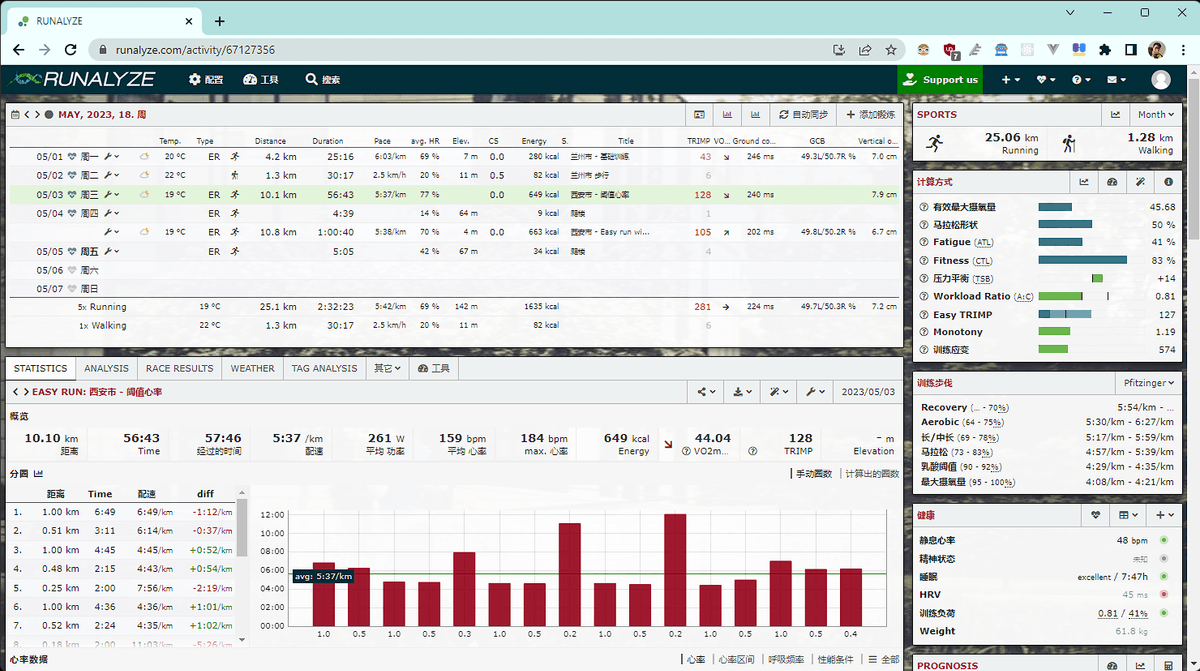The width and height of the screenshot is (1200, 671).
Task: Click the green Support us button
Action: [x=940, y=80]
